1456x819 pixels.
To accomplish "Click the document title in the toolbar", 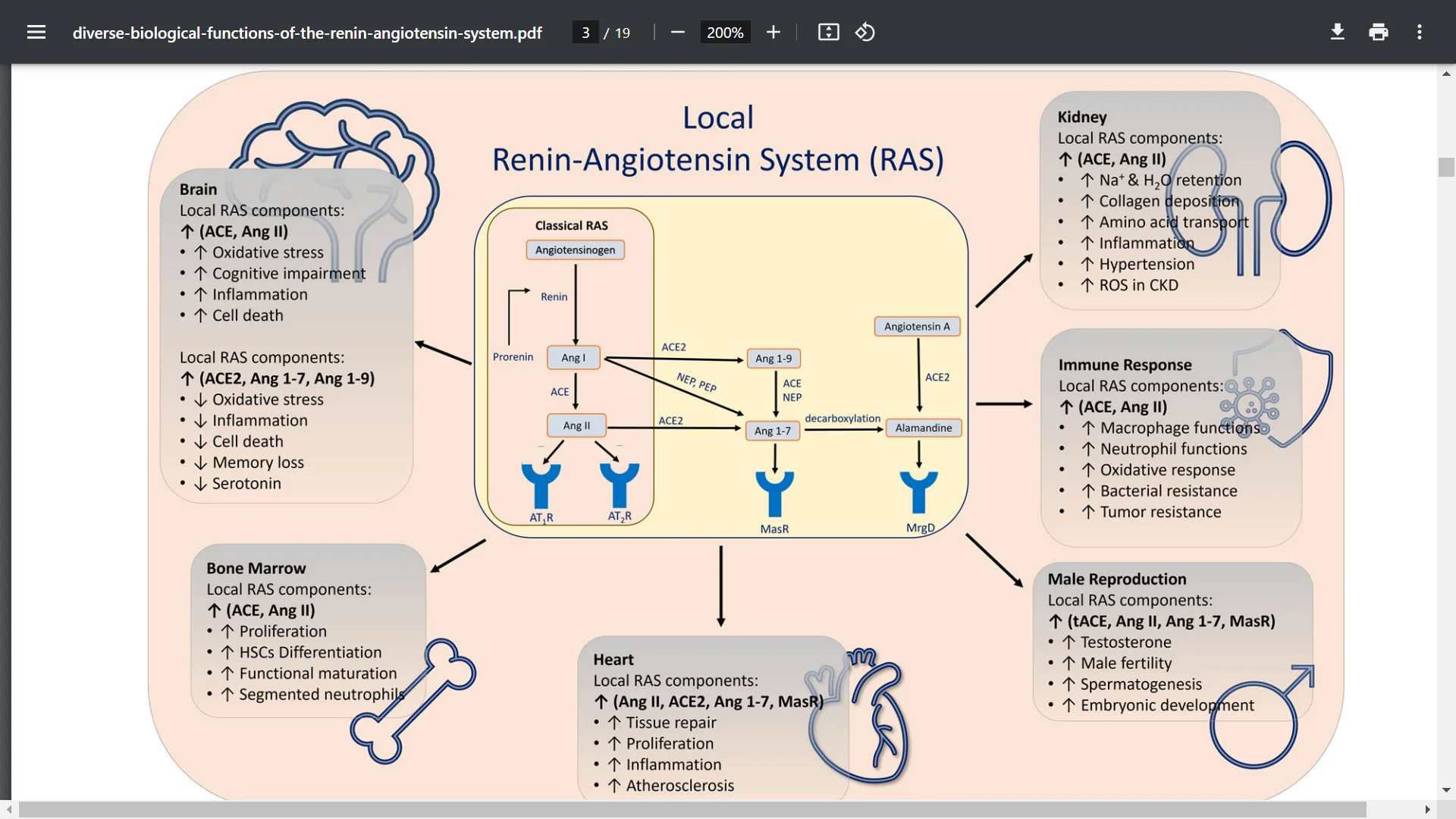I will pos(306,33).
